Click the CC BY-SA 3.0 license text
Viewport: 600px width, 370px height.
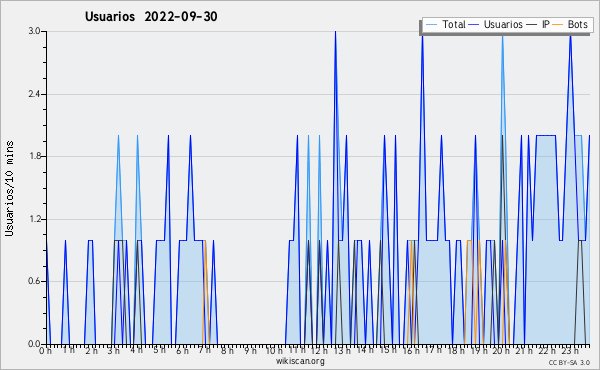click(x=569, y=362)
